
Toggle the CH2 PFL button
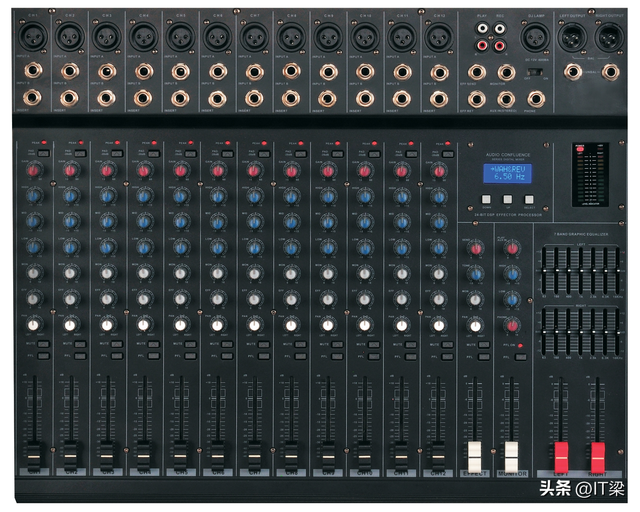(x=80, y=356)
